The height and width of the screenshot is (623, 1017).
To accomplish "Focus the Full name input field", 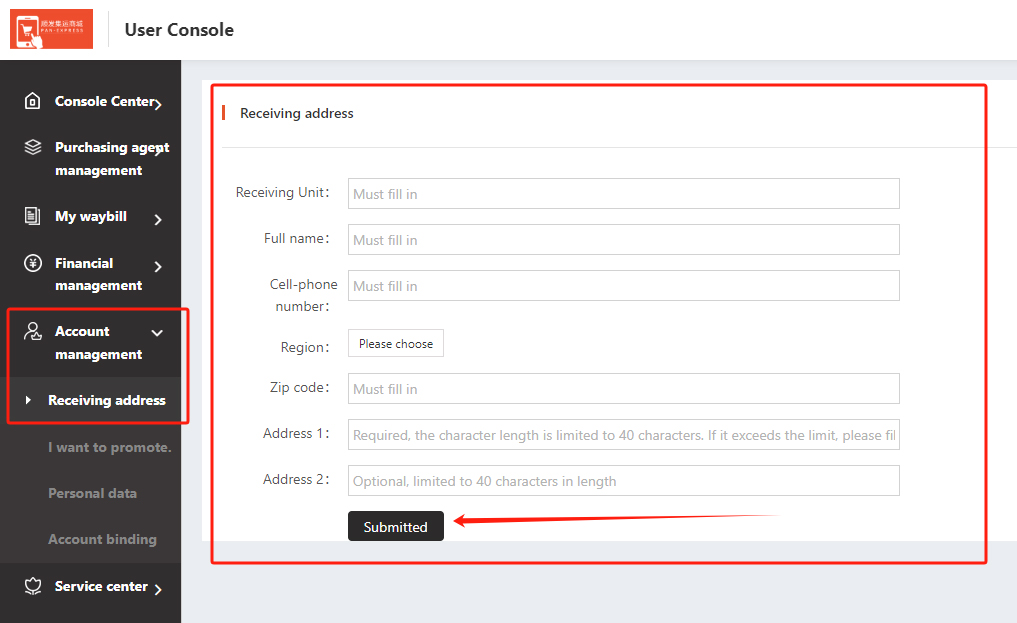I will [x=623, y=240].
